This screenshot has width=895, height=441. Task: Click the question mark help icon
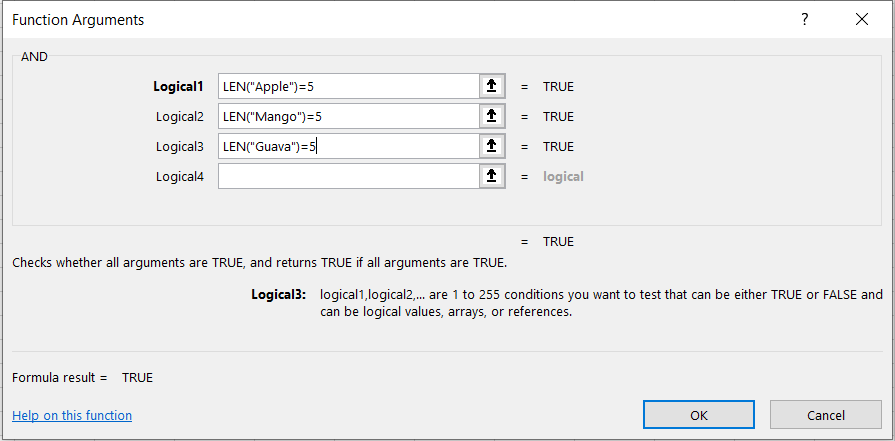(x=806, y=20)
